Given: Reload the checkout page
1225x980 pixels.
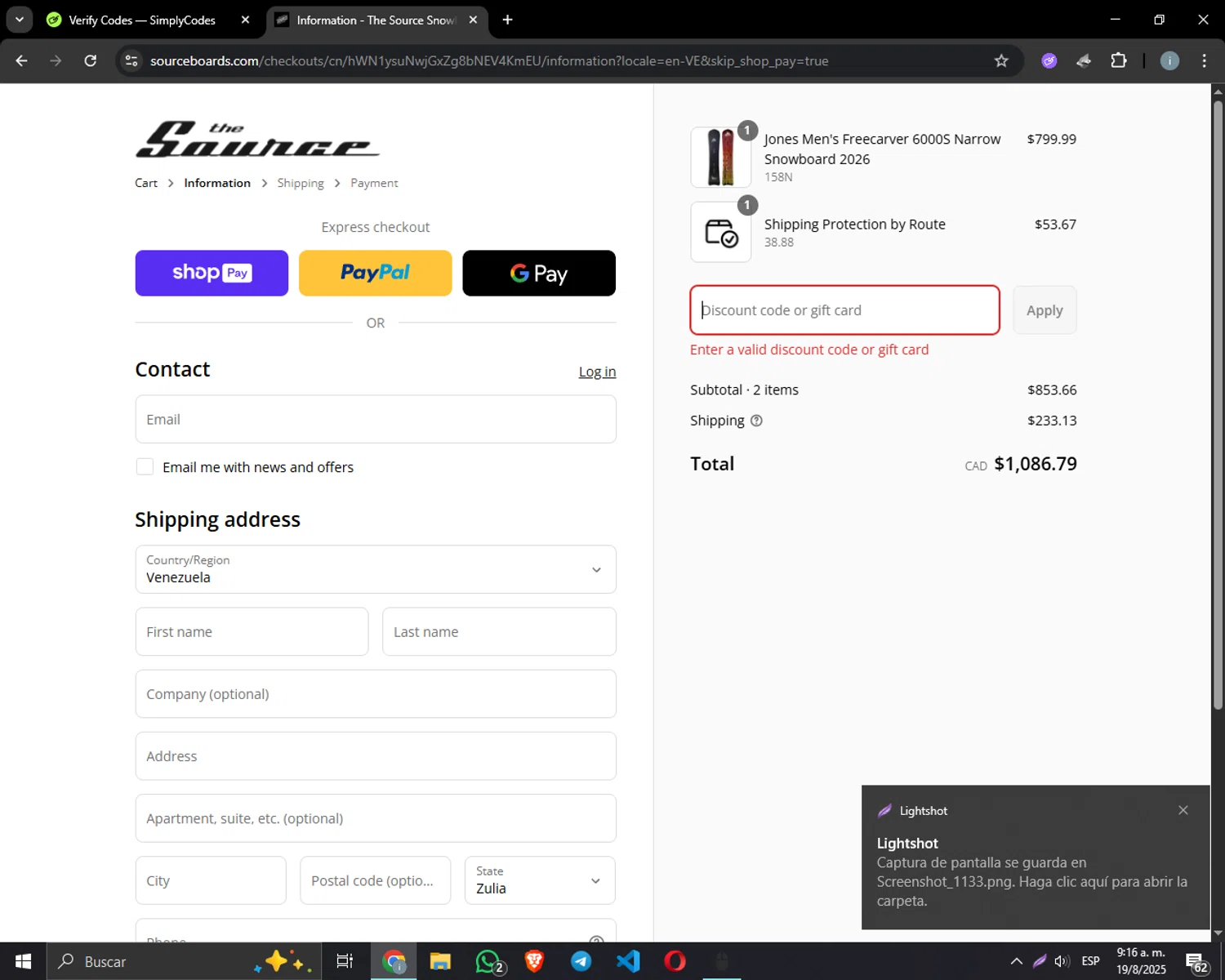Looking at the screenshot, I should tap(91, 60).
